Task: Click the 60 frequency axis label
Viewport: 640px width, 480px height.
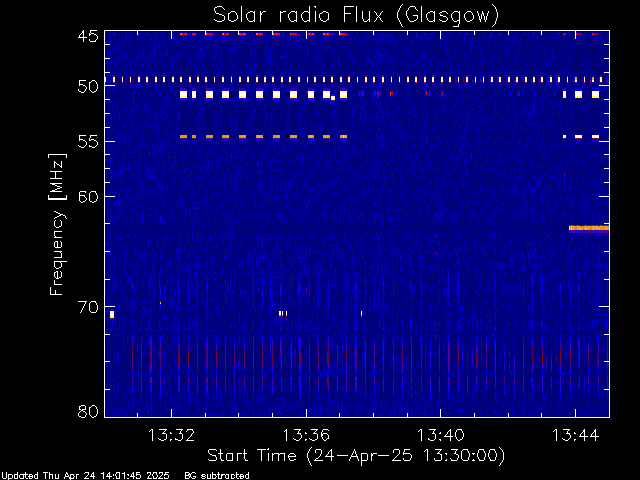Action: coord(88,197)
